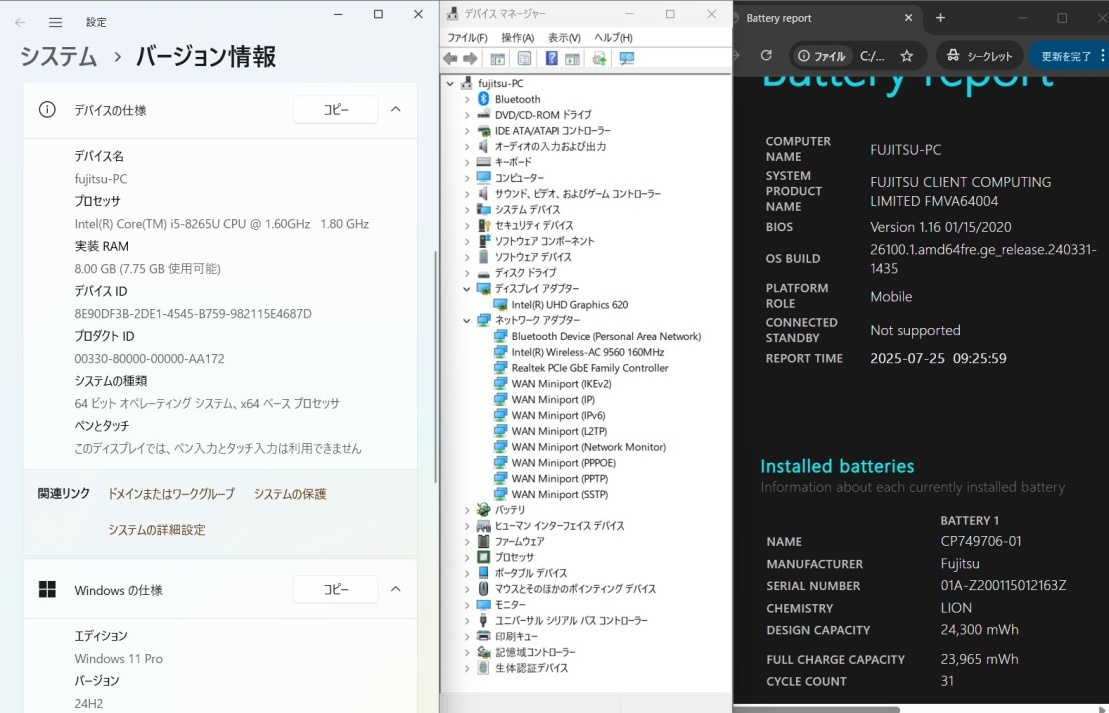Select Bluetooth Device (Personal Area Network)
1109x713 pixels.
click(x=606, y=337)
